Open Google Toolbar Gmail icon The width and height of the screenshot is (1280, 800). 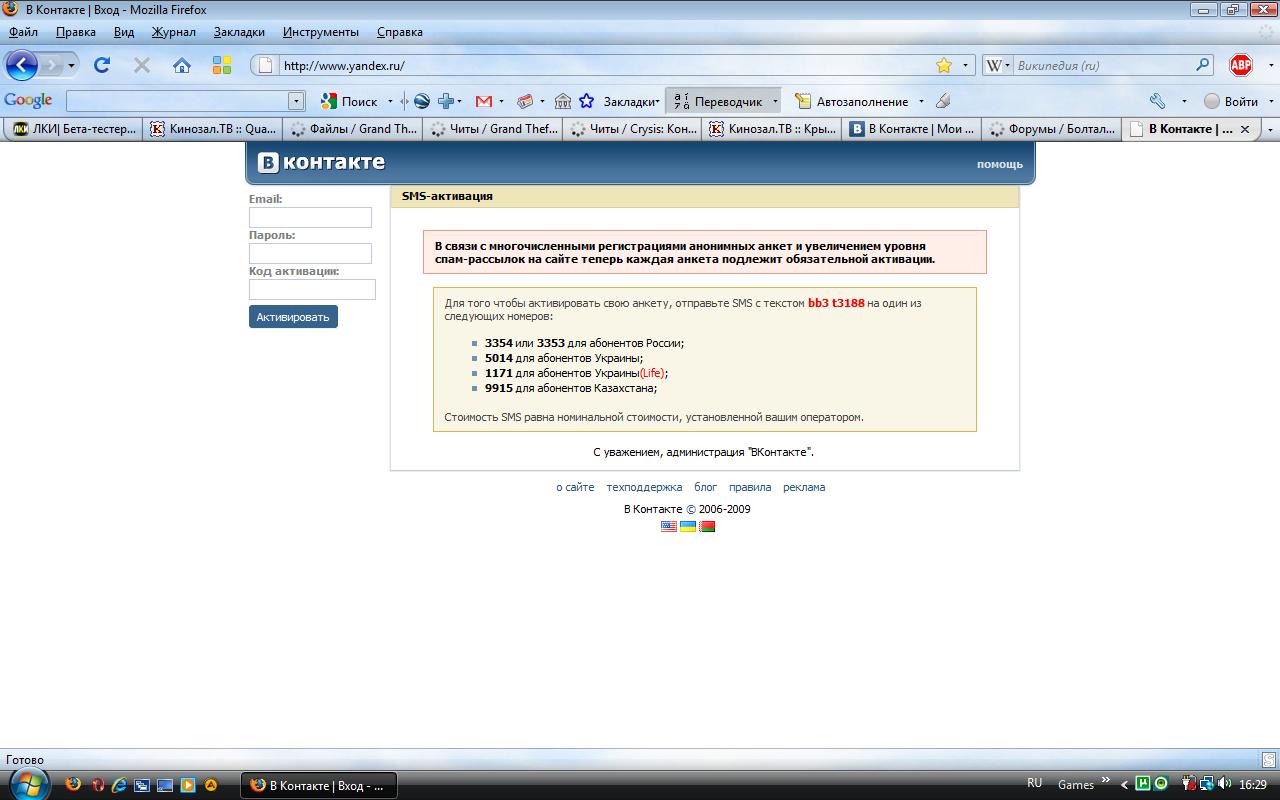tap(484, 101)
